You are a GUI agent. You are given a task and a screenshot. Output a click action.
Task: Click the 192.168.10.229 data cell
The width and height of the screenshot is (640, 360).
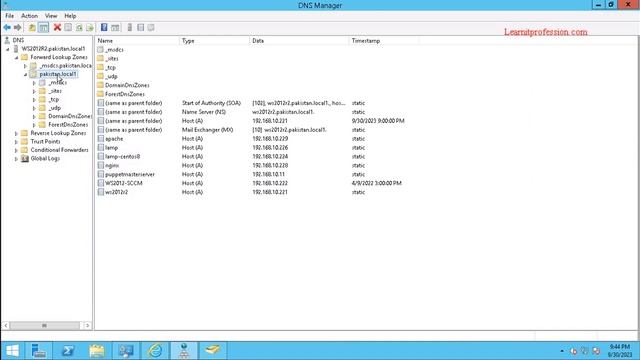[270, 139]
